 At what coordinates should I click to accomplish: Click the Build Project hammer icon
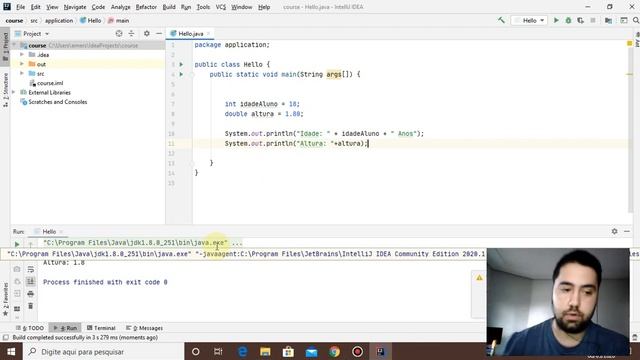501,20
